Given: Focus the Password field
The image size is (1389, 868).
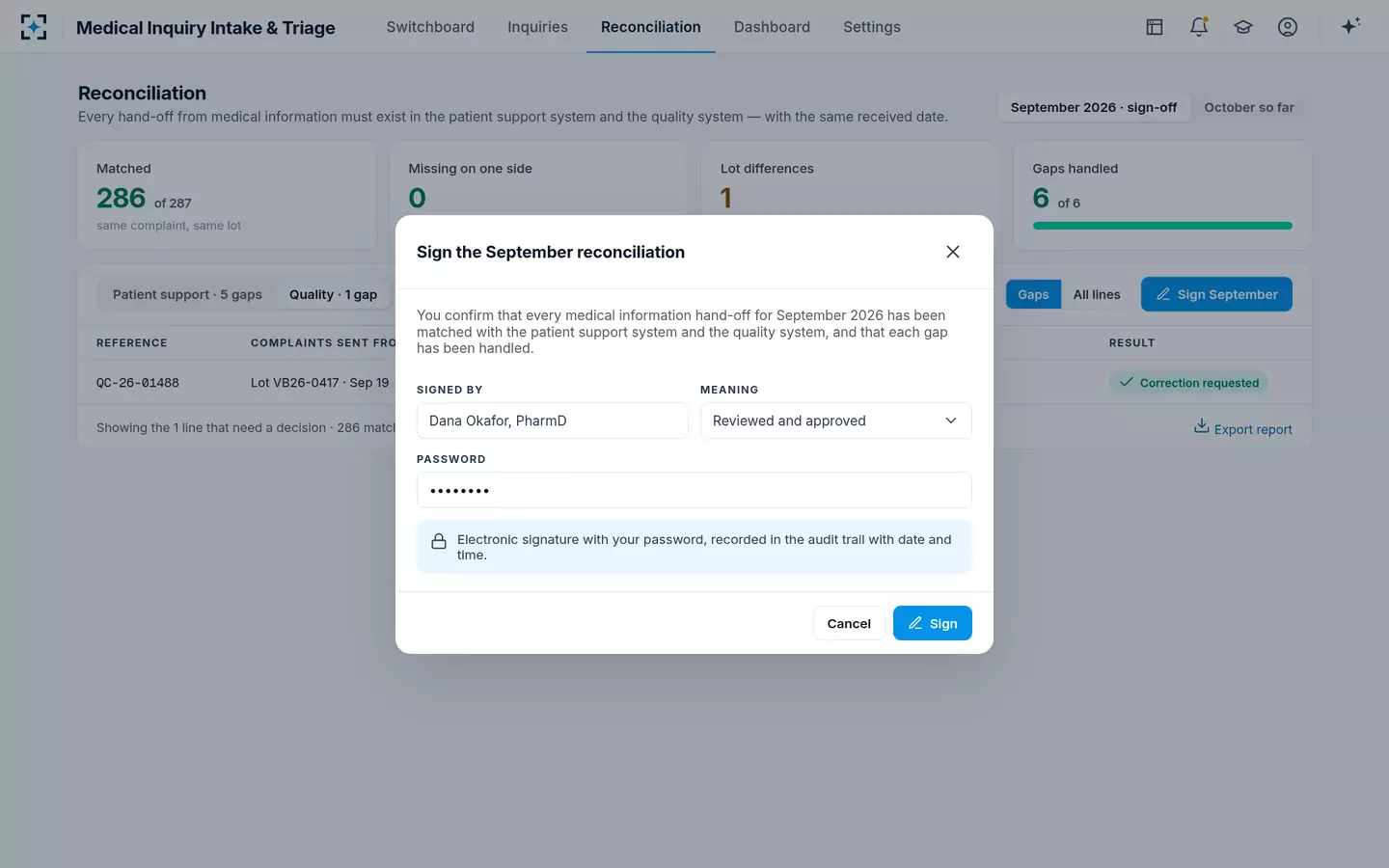Looking at the screenshot, I should (x=694, y=490).
